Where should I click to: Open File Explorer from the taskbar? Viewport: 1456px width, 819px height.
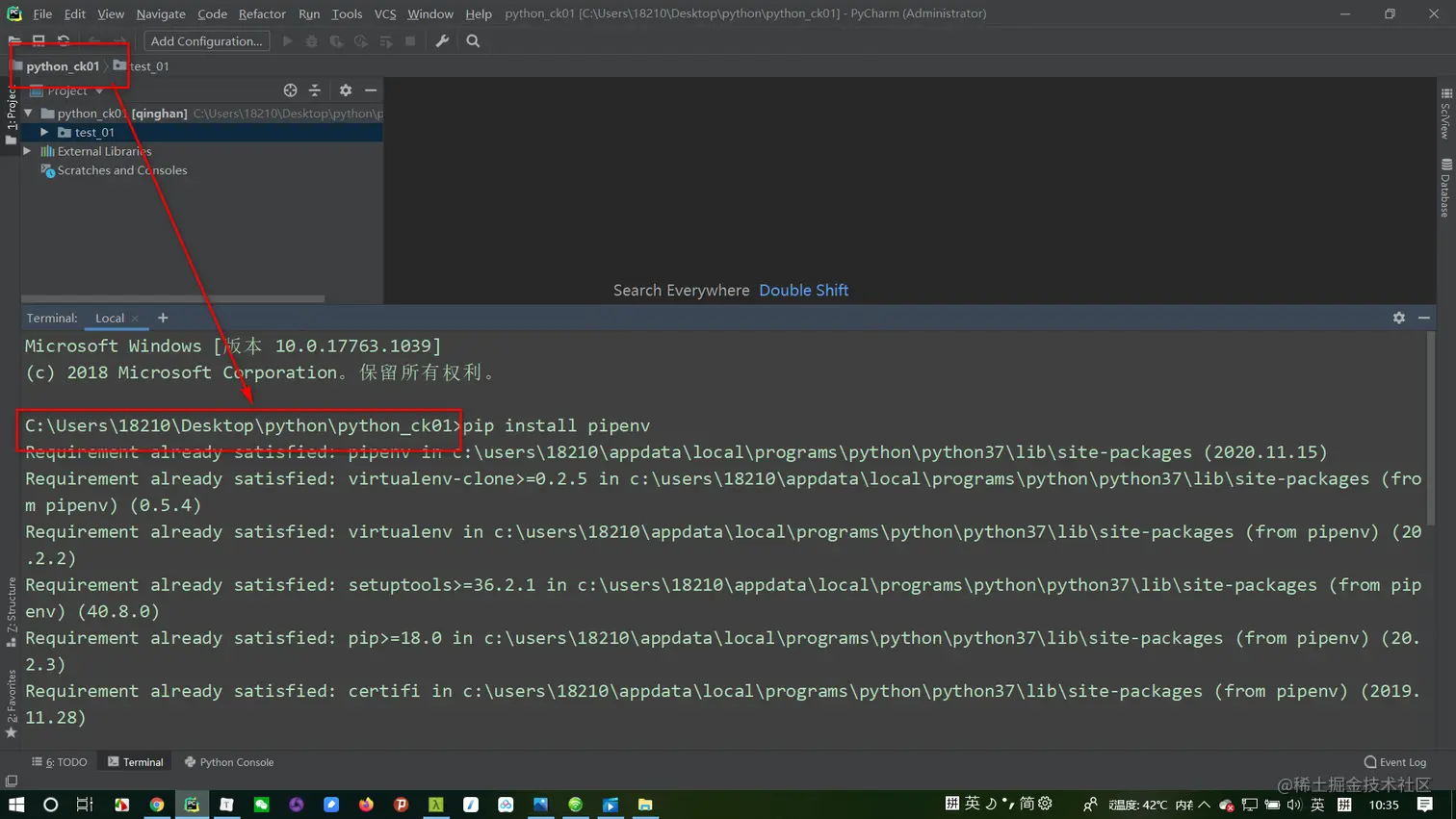(x=645, y=805)
